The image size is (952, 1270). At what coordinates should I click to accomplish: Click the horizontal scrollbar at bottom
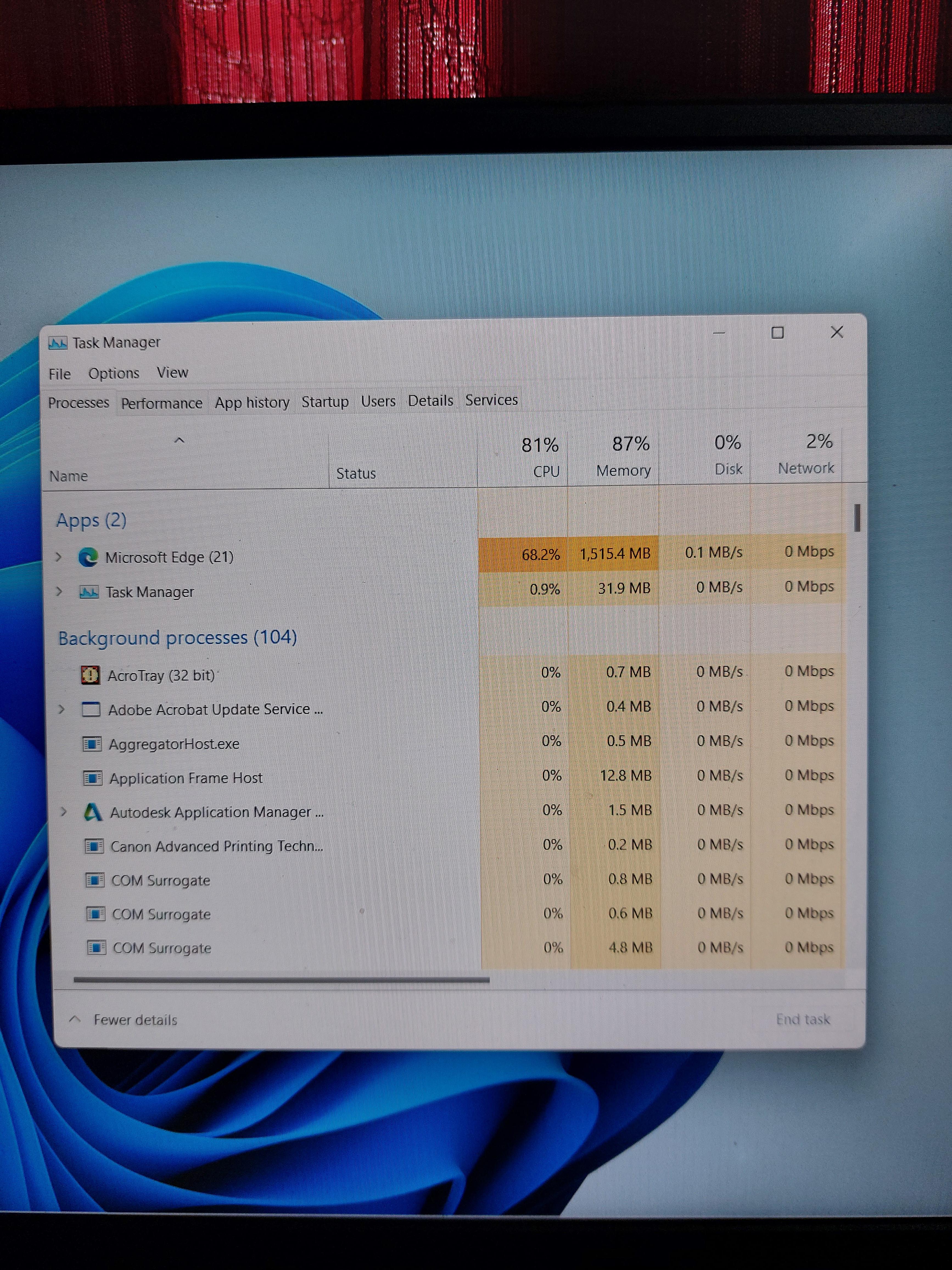[281, 980]
